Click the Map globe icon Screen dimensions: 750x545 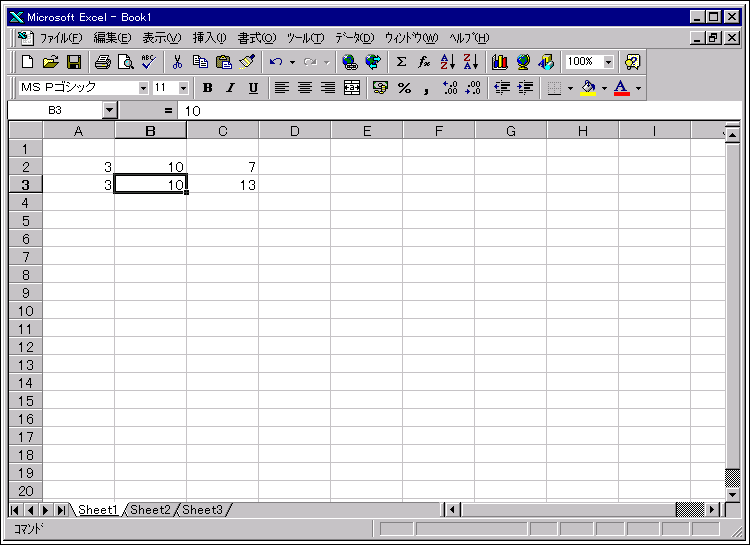point(523,62)
